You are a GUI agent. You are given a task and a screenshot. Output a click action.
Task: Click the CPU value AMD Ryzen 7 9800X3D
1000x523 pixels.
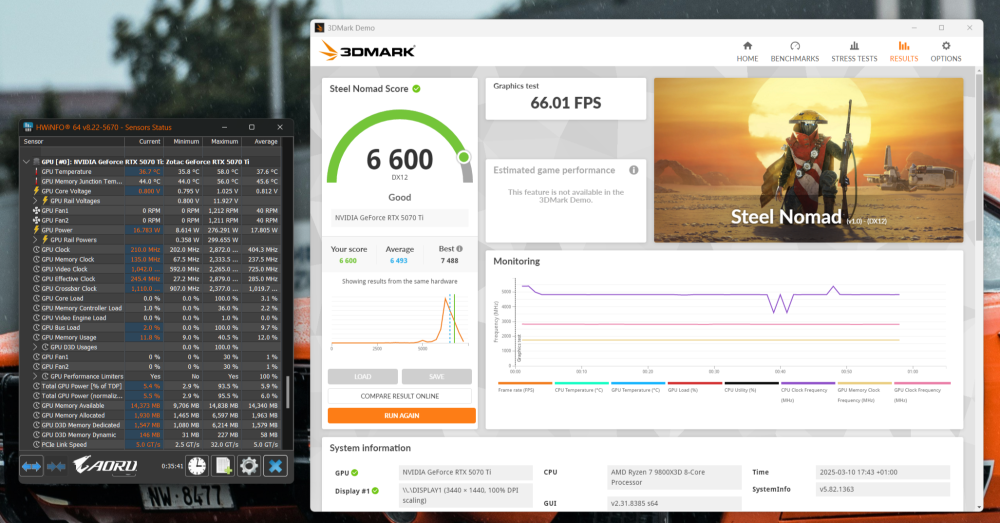(x=675, y=477)
